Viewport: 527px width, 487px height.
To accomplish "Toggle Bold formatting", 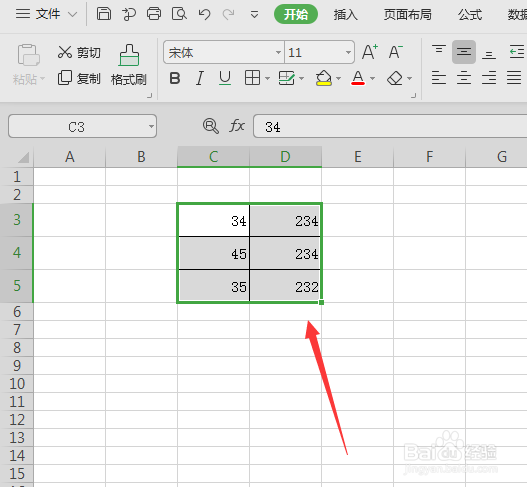I will 175,78.
